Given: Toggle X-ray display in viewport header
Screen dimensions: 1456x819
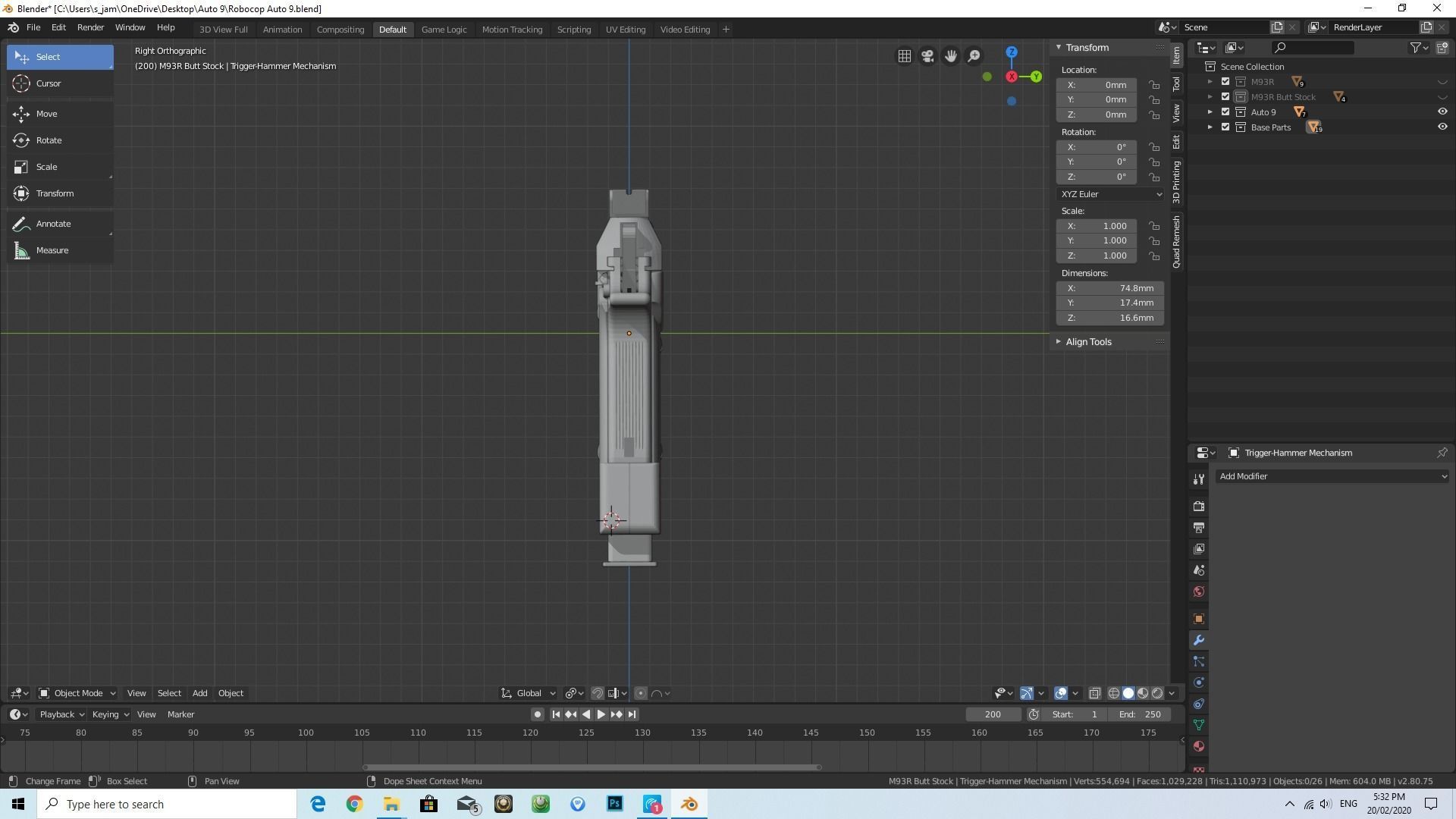Looking at the screenshot, I should click(x=1095, y=693).
